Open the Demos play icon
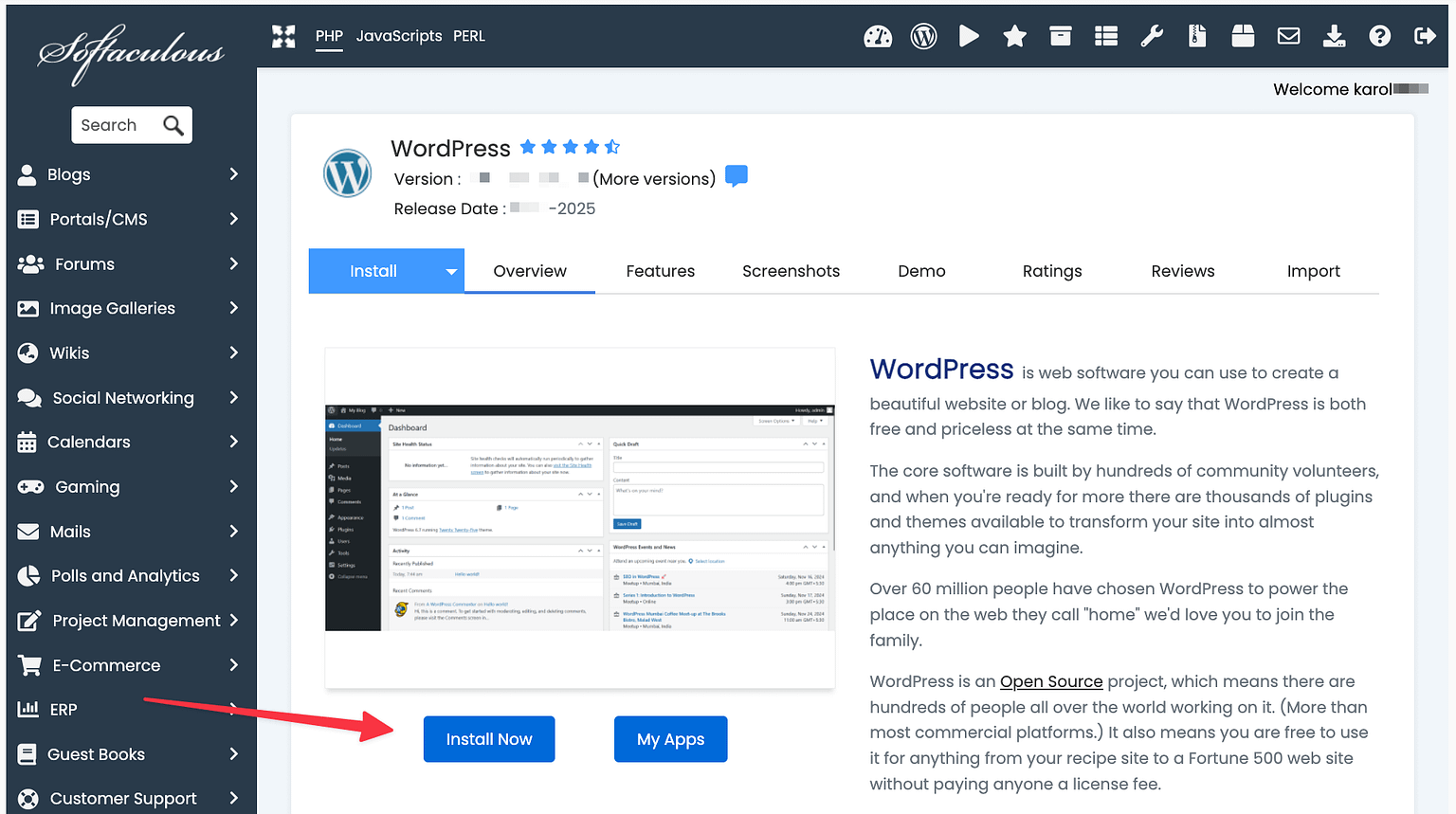Image resolution: width=1456 pixels, height=814 pixels. point(969,36)
